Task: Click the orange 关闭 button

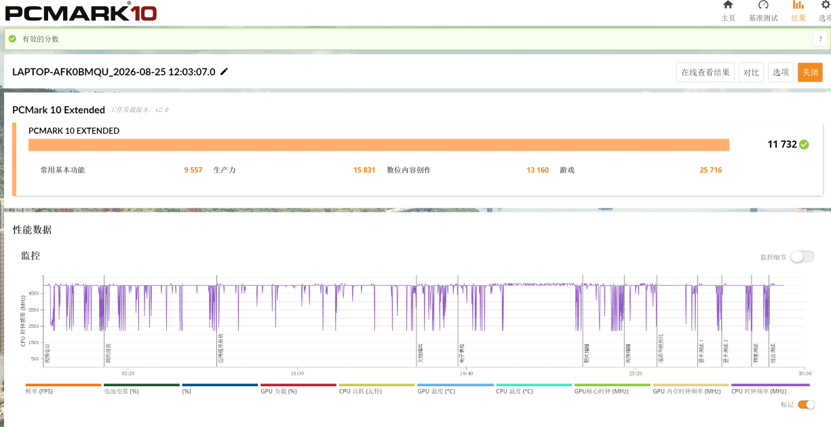Action: tap(810, 72)
